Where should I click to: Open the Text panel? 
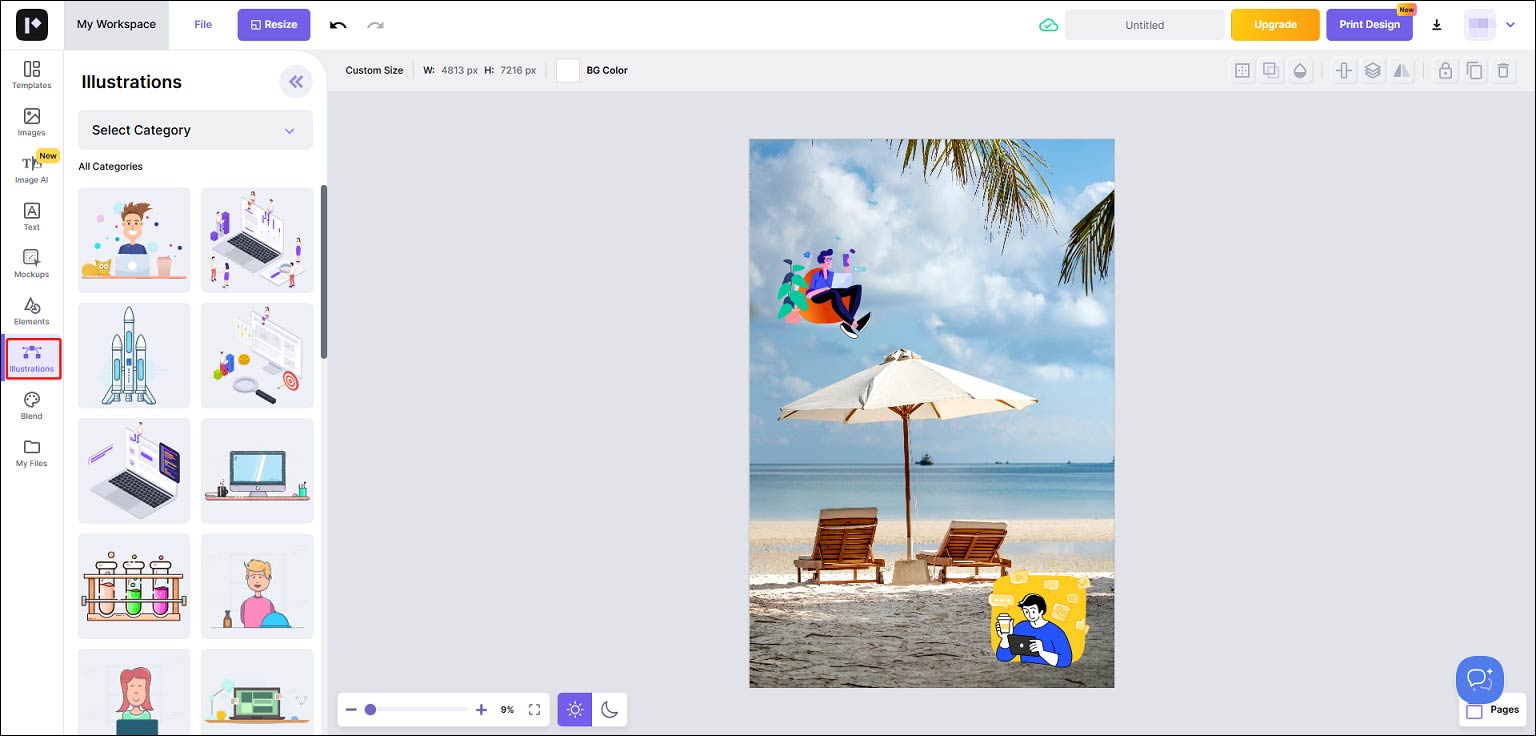(x=31, y=216)
